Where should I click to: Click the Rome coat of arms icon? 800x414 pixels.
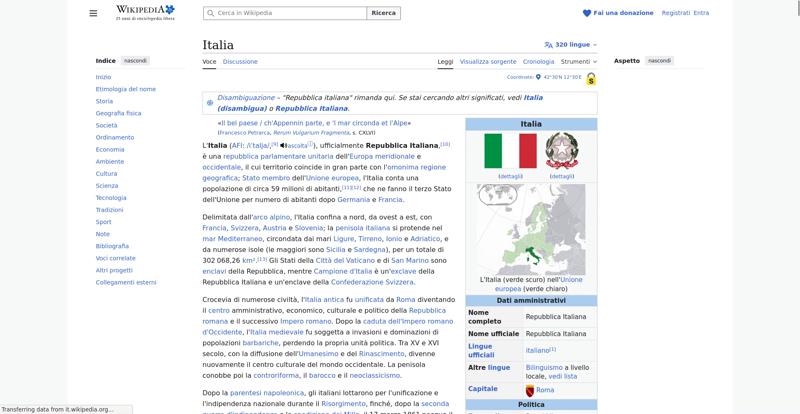coord(530,390)
